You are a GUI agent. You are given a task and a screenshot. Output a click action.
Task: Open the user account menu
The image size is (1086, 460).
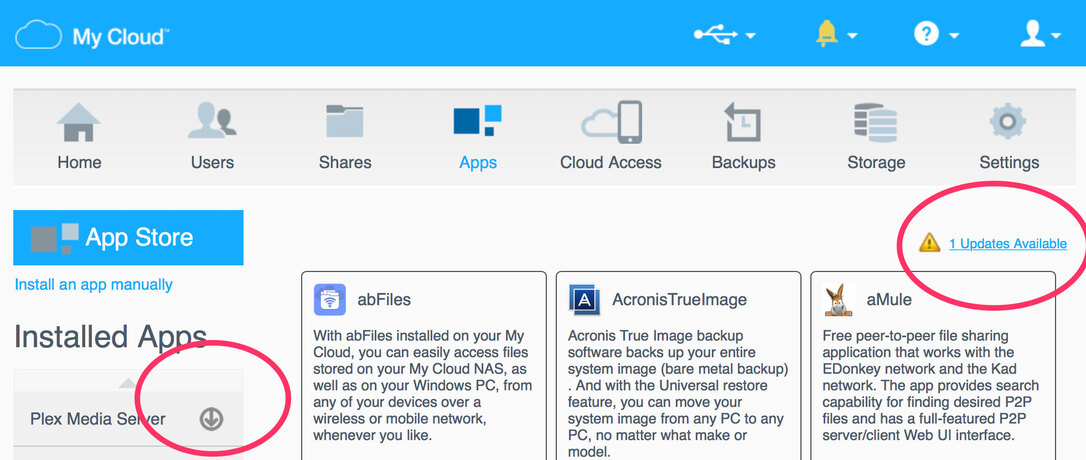coord(1040,33)
